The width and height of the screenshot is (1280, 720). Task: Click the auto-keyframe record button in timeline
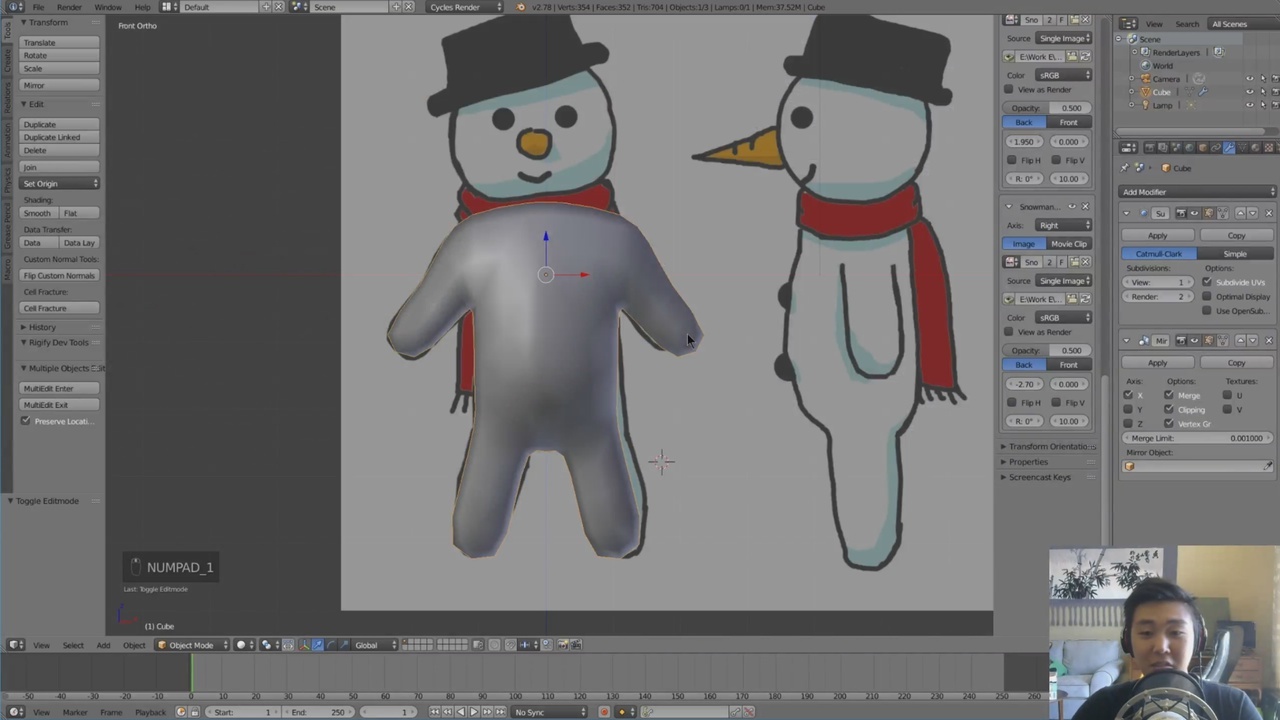click(x=604, y=712)
